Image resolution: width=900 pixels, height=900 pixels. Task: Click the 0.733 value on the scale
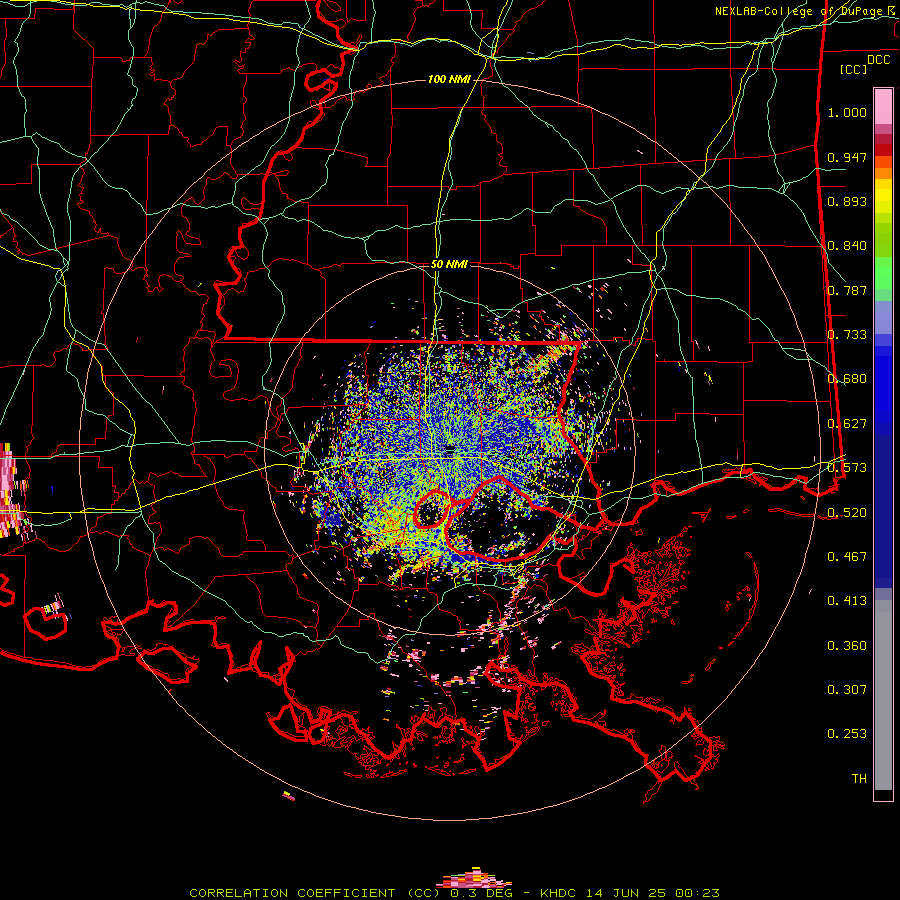(x=847, y=335)
